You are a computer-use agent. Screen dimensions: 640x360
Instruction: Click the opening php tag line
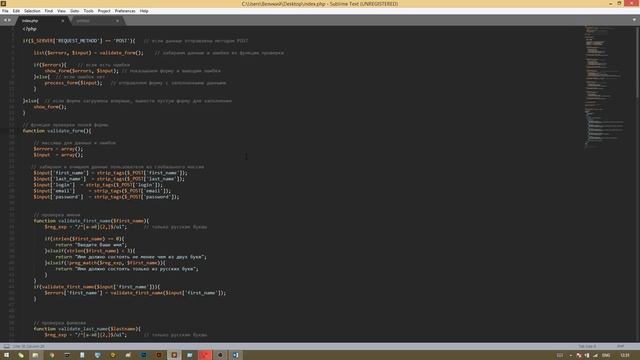pos(29,29)
